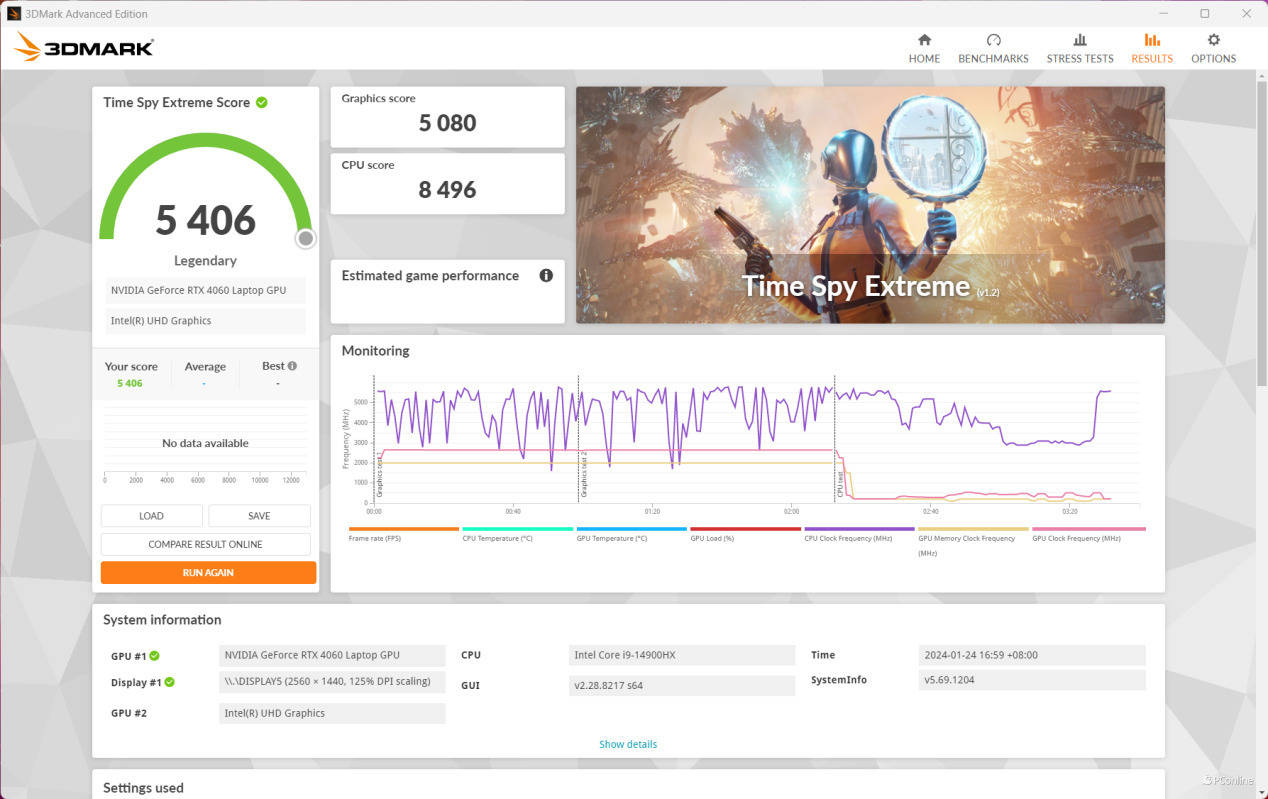Toggle GPU Load (%) legend entry
The height and width of the screenshot is (799, 1268).
(745, 535)
